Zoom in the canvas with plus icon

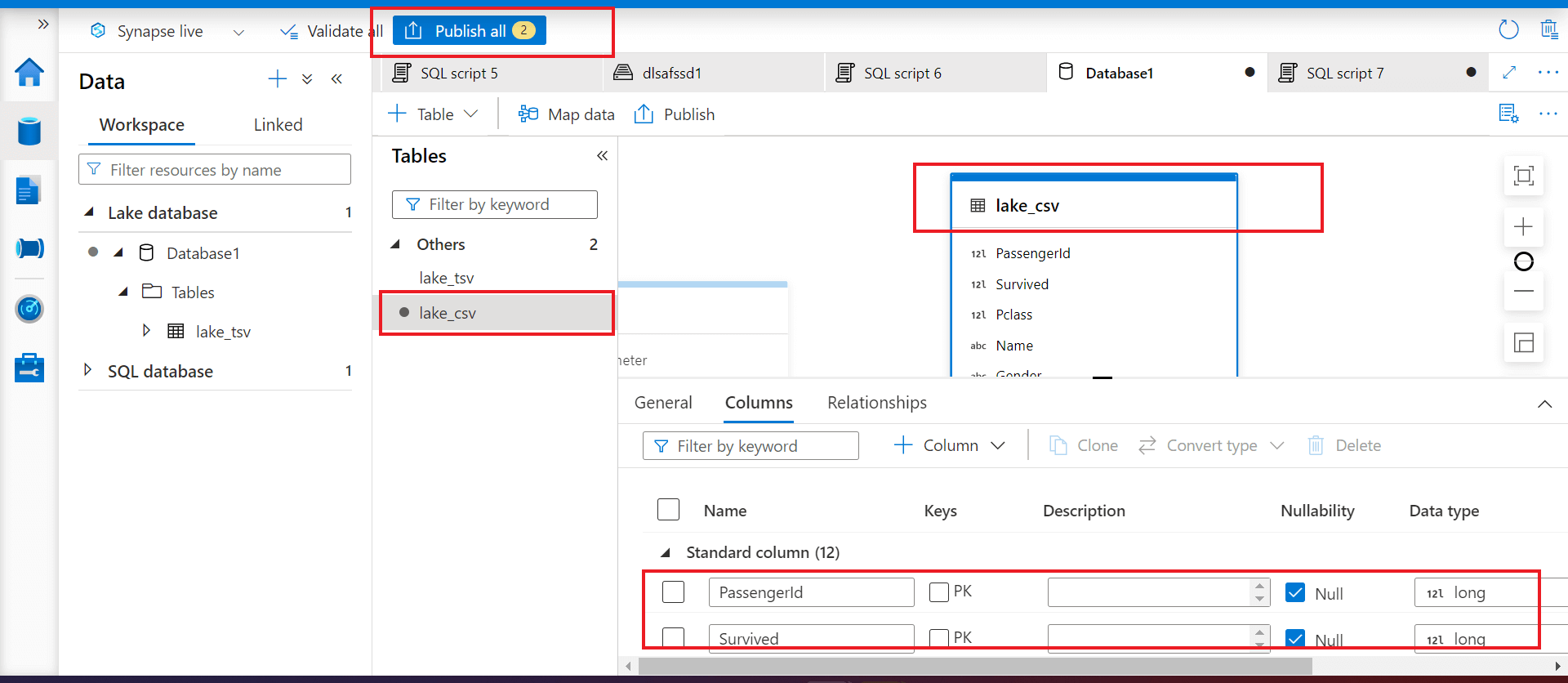(x=1523, y=227)
